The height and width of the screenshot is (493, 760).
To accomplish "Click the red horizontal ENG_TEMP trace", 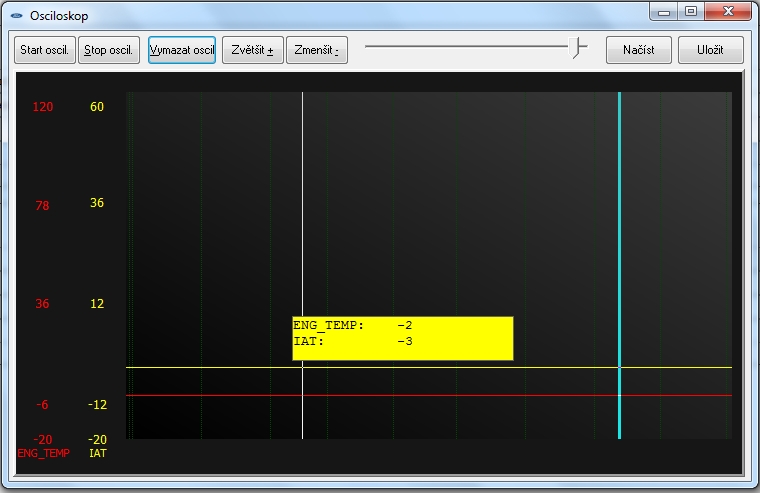I will coord(450,395).
